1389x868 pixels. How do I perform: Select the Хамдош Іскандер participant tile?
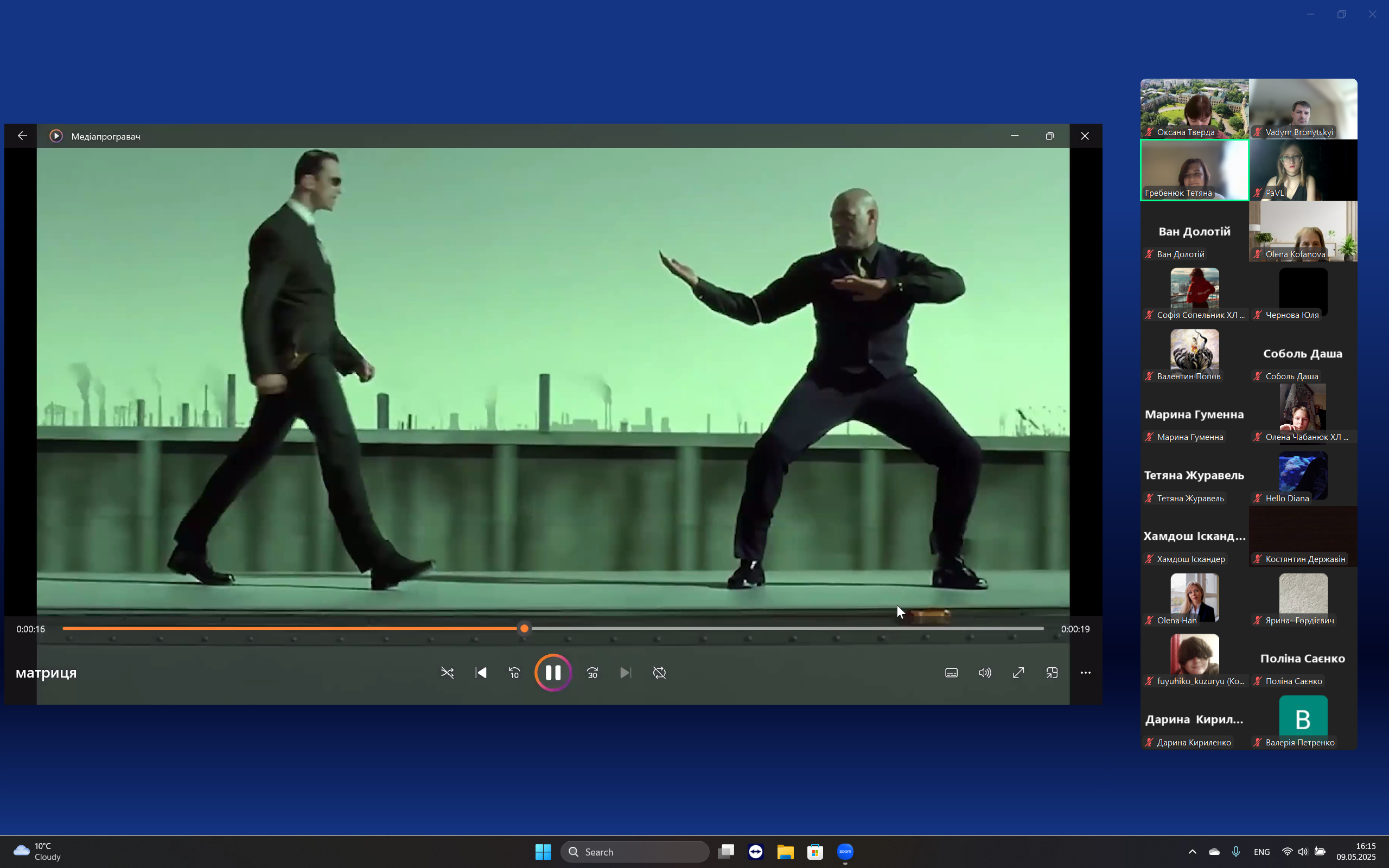point(1194,536)
